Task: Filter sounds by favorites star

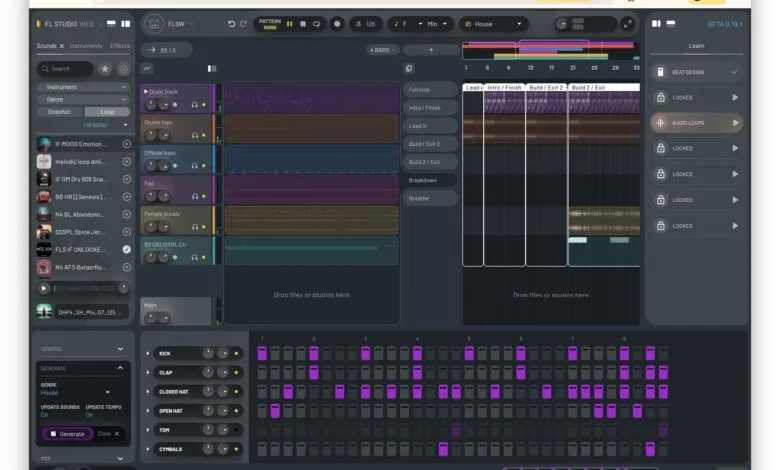Action: click(105, 69)
